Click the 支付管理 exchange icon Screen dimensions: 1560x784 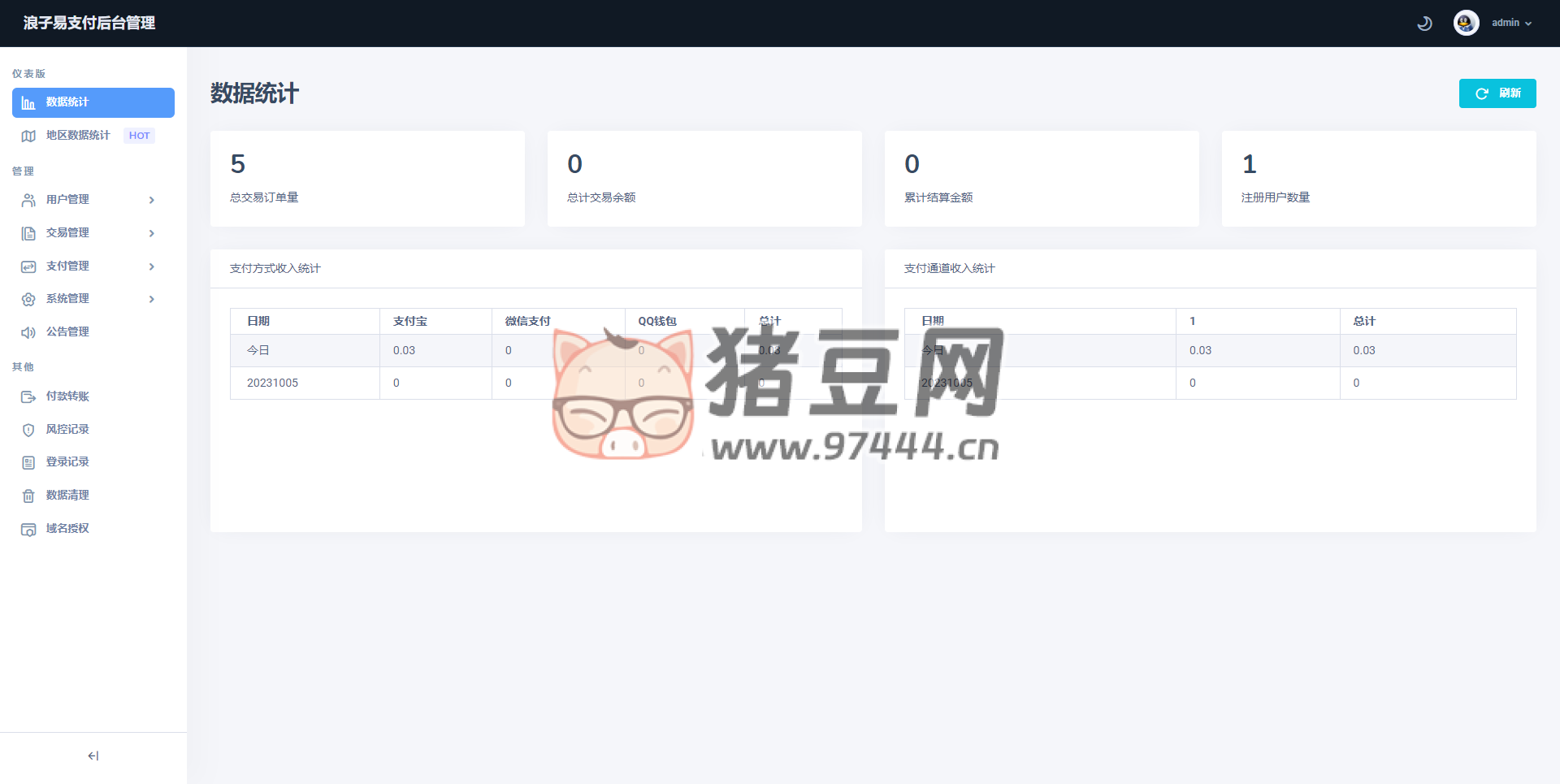click(x=28, y=266)
